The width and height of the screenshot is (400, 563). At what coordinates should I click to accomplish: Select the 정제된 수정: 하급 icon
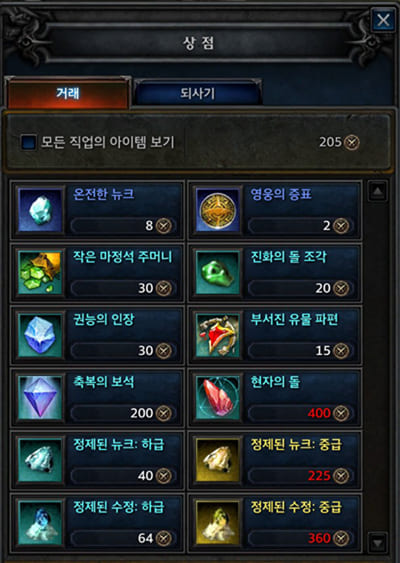[x=40, y=523]
